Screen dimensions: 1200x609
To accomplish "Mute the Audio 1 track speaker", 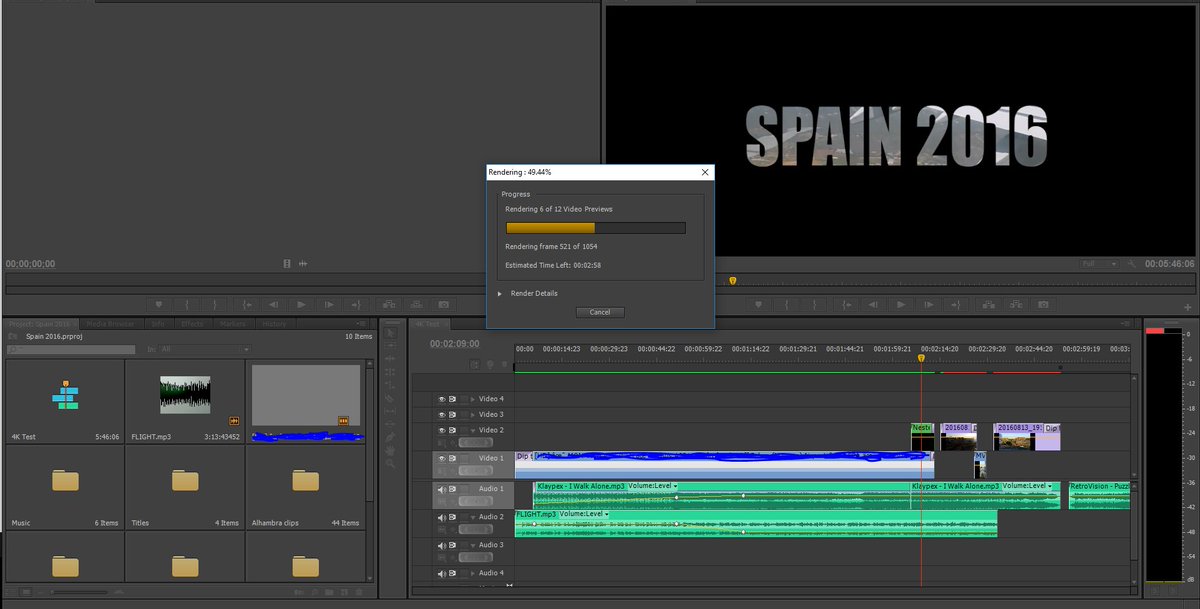I will [x=442, y=489].
